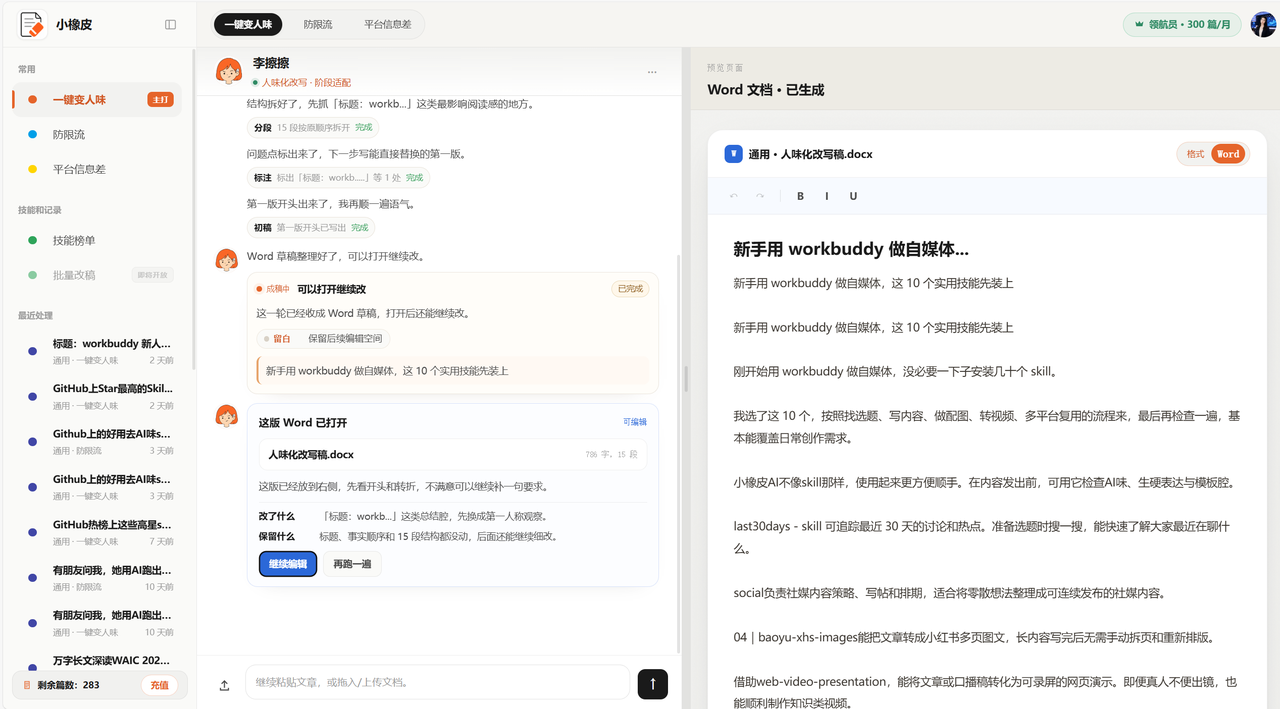Switch to the Word format toggle option
Viewport: 1280px width, 709px height.
1228,154
